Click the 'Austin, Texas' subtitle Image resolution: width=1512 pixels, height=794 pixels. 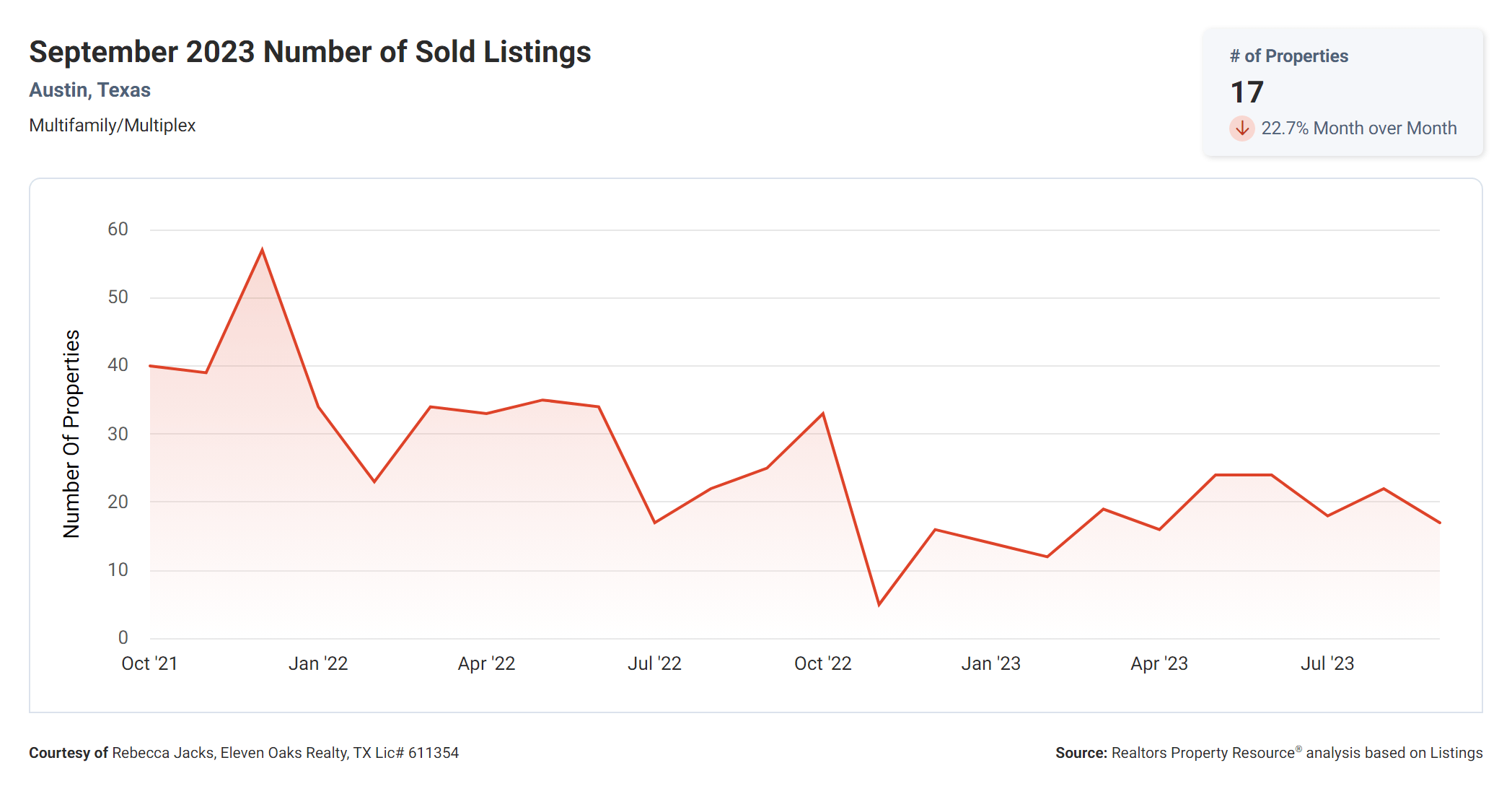(89, 90)
